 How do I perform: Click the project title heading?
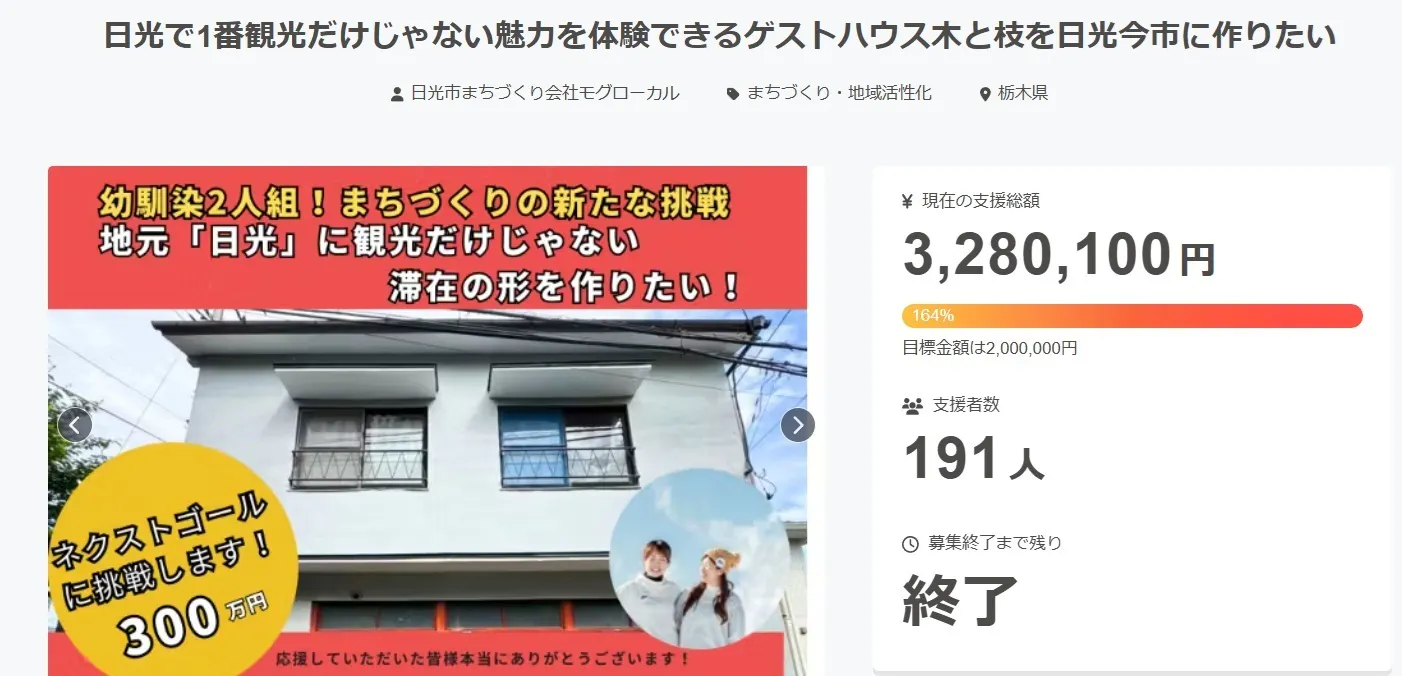pyautogui.click(x=720, y=37)
